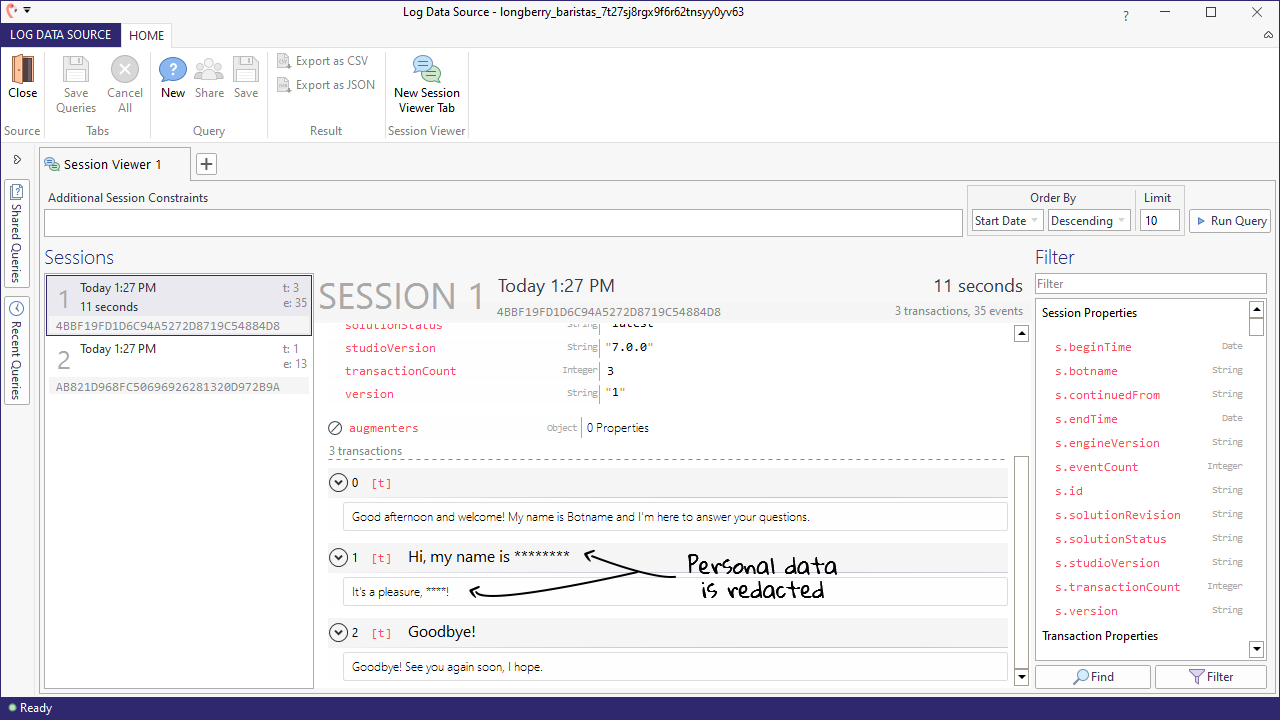Click the Close door icon in ribbon
The image size is (1280, 720).
tap(22, 70)
